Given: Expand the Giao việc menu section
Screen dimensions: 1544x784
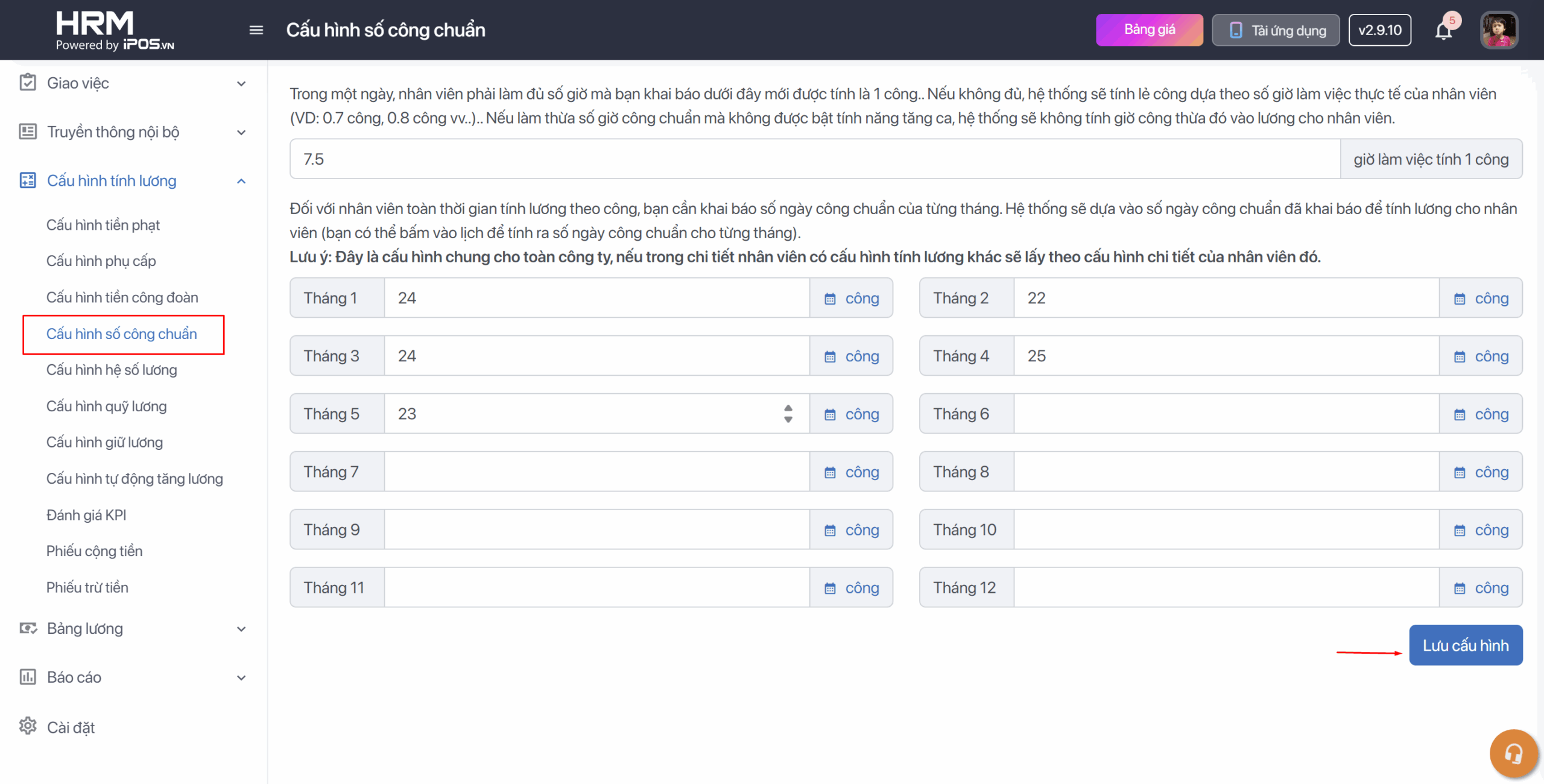Looking at the screenshot, I should tap(241, 83).
